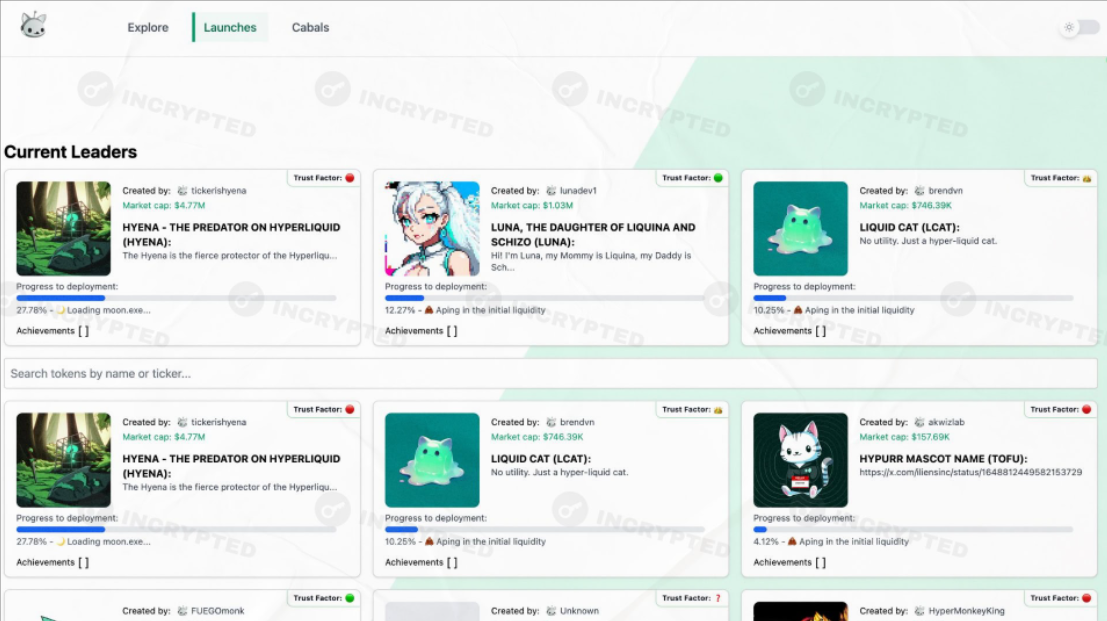Image resolution: width=1107 pixels, height=621 pixels.
Task: Click green Trust Factor dot on LUNA card
Action: 718,178
